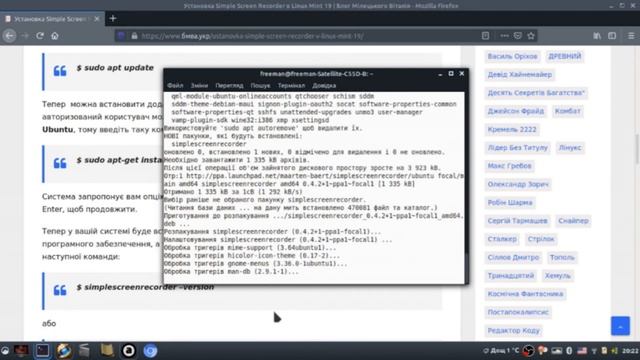Open the Олександр Зорич tag
Viewport: 640px width, 360px height.
click(x=518, y=184)
